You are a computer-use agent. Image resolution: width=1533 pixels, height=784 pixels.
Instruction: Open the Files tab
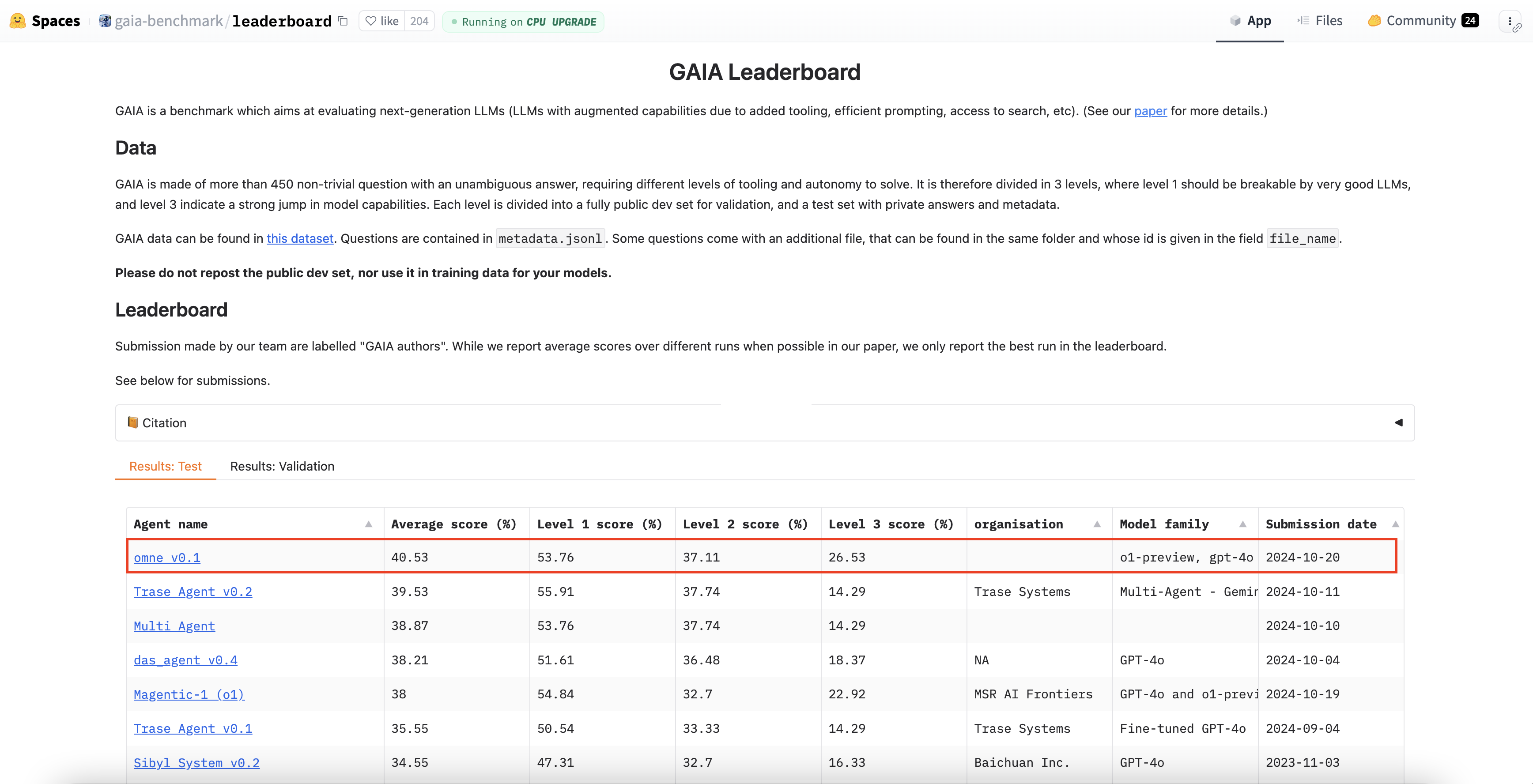pos(1320,21)
